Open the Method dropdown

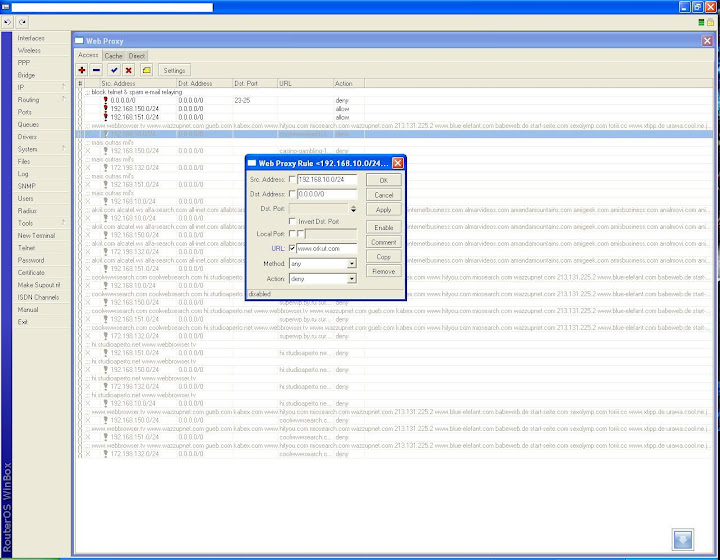(x=352, y=264)
